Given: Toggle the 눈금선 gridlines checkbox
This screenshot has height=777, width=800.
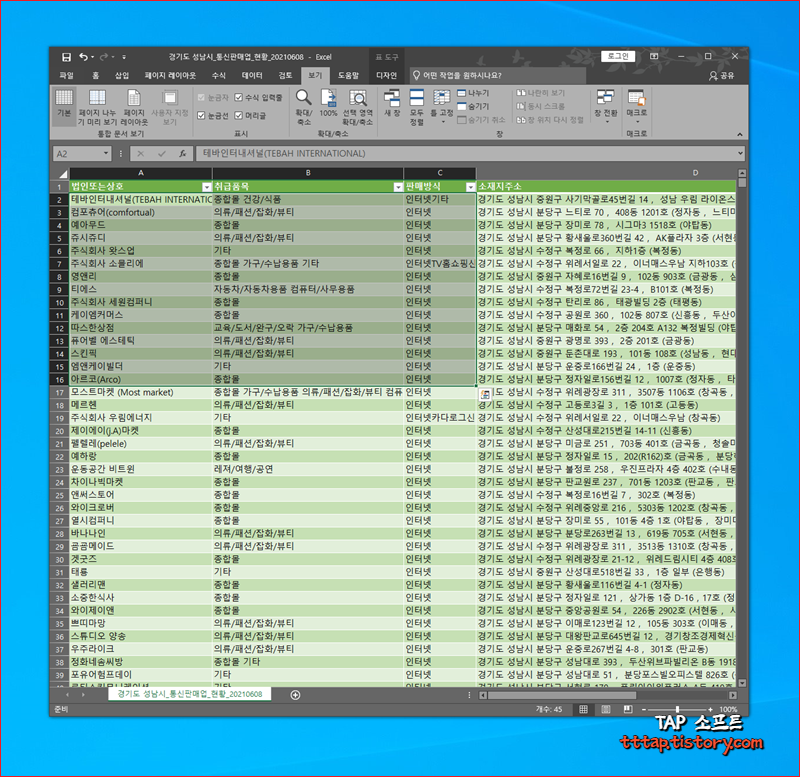Looking at the screenshot, I should [x=201, y=116].
